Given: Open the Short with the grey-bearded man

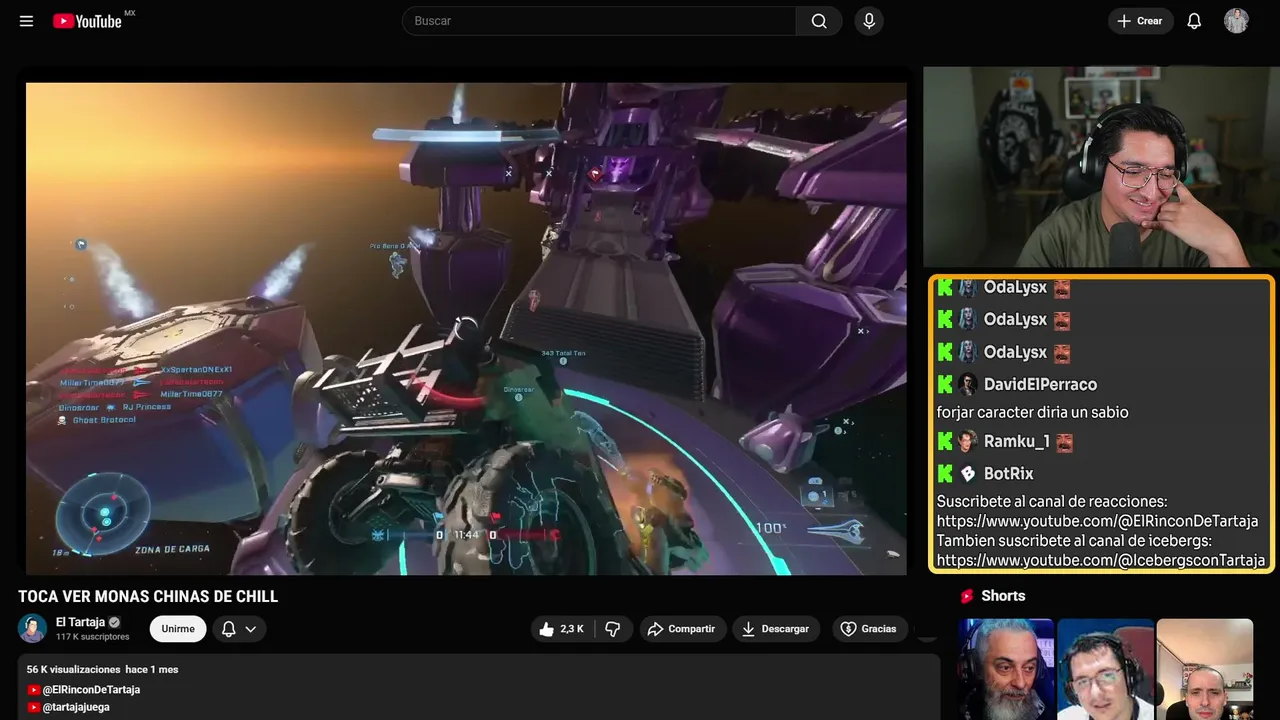Looking at the screenshot, I should point(1007,669).
